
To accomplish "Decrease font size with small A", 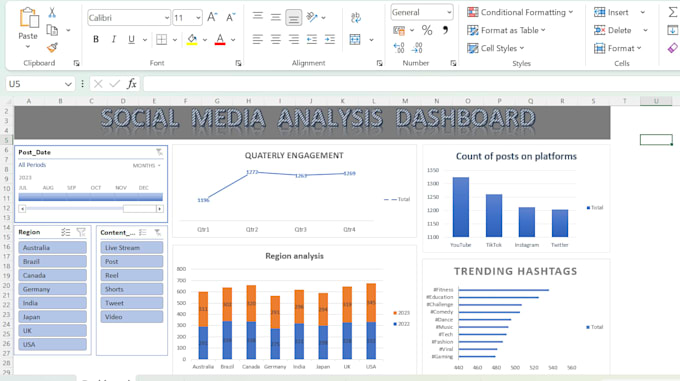I will 230,17.
